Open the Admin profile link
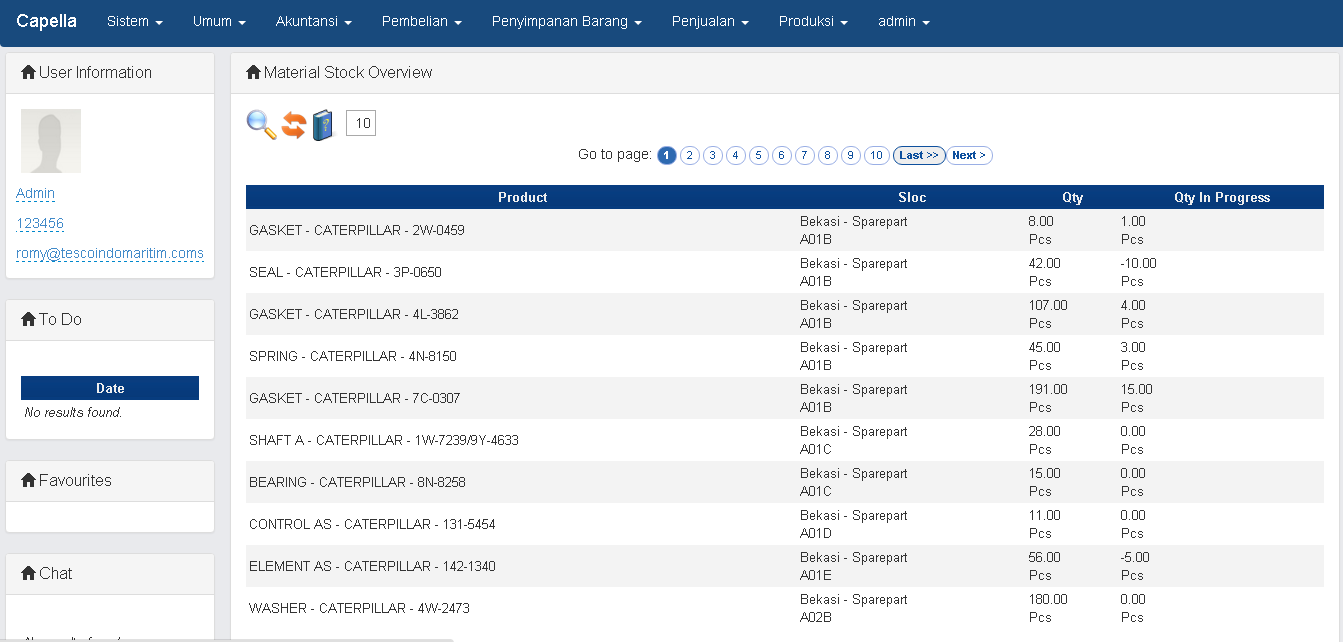Viewport: 1343px width, 642px height. click(x=35, y=194)
